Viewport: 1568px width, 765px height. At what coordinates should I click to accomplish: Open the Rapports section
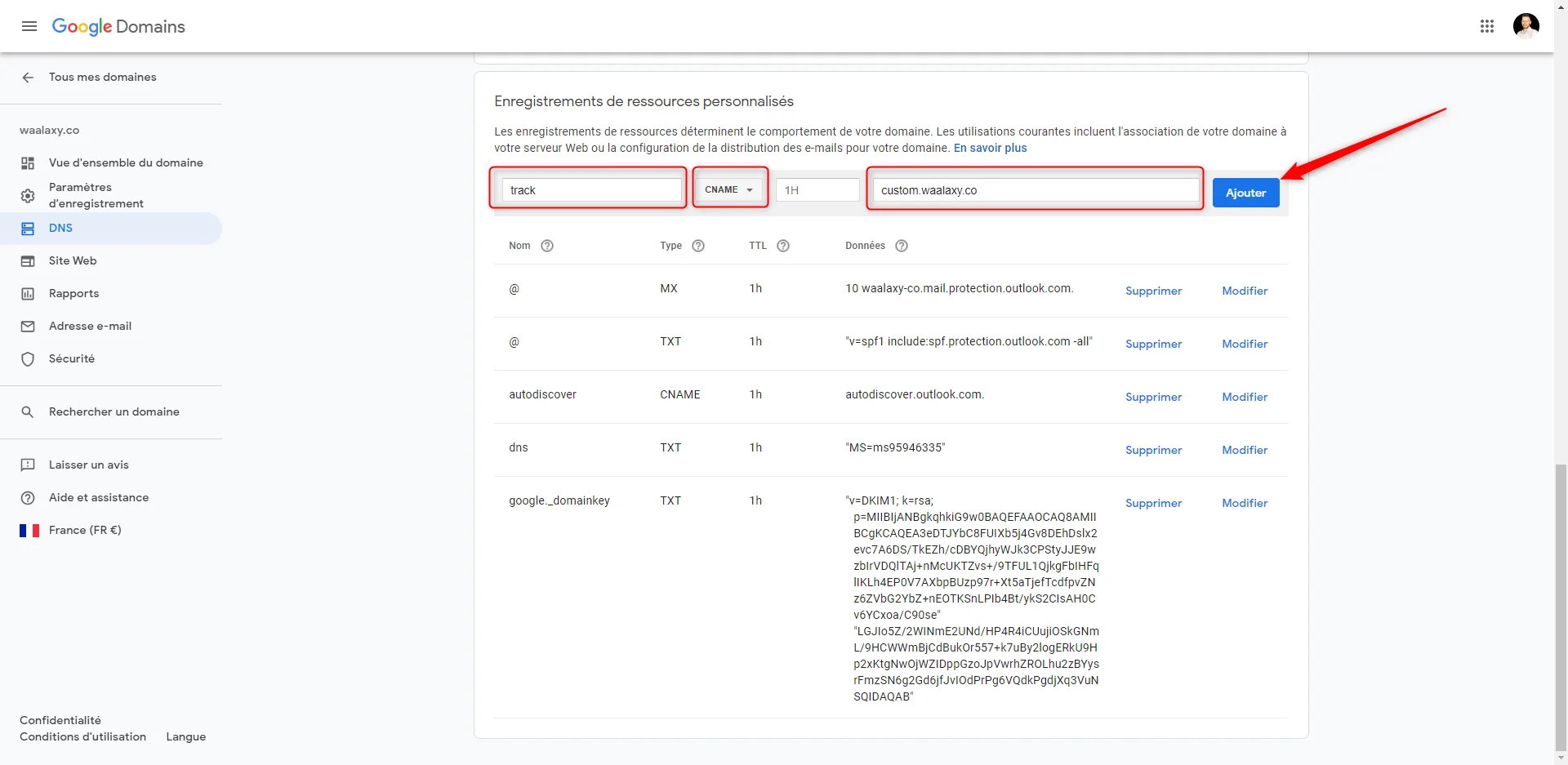[x=73, y=293]
